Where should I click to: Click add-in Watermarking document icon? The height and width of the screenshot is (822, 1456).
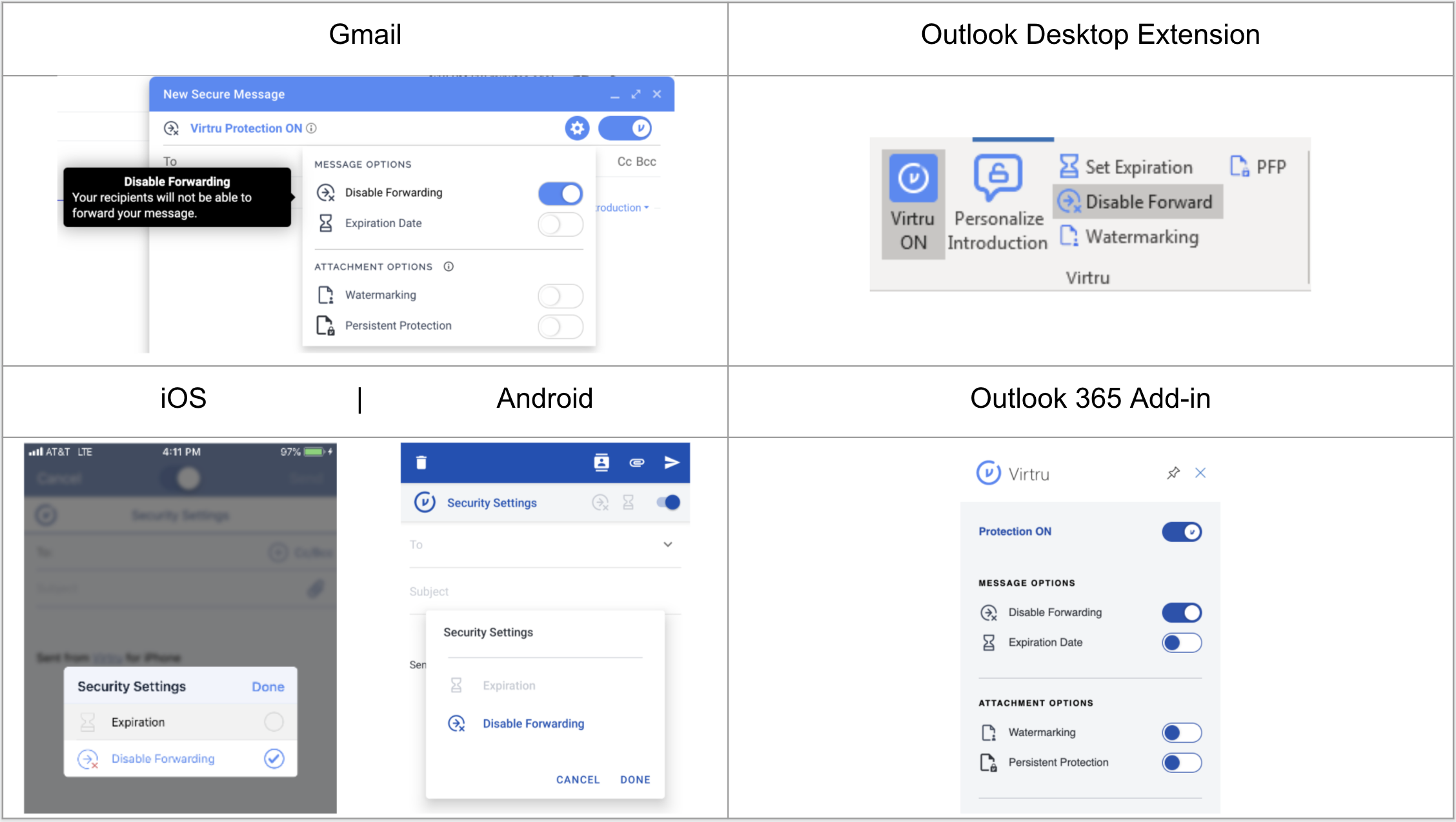click(989, 733)
